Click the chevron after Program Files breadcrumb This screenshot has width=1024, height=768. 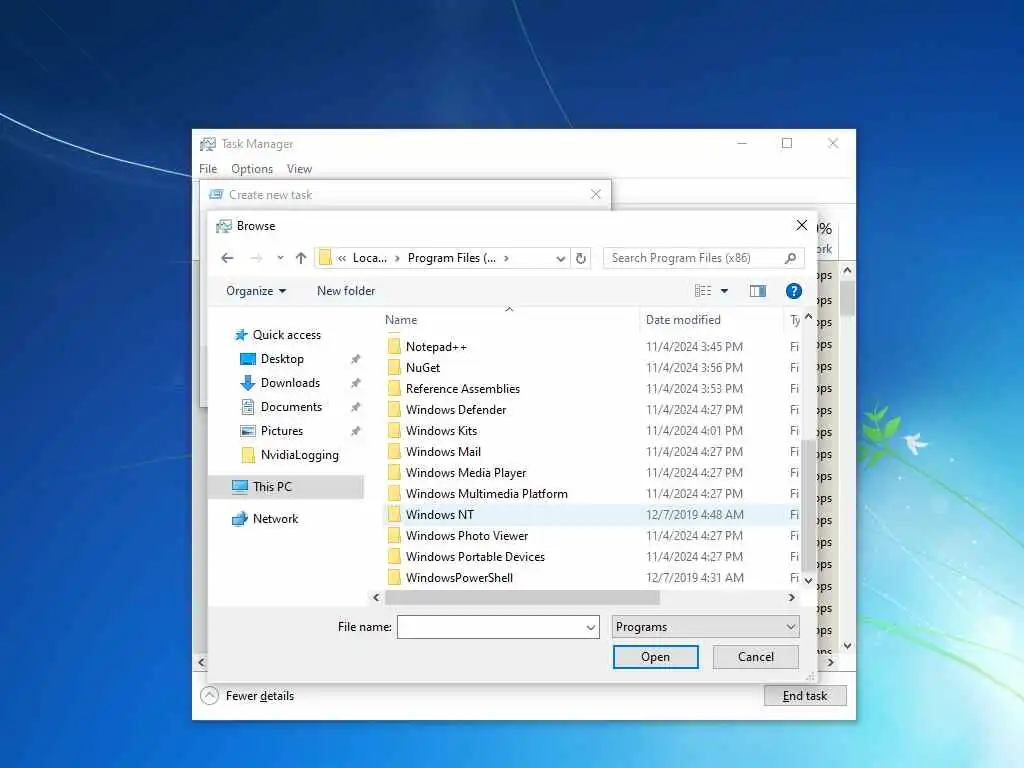pyautogui.click(x=506, y=258)
